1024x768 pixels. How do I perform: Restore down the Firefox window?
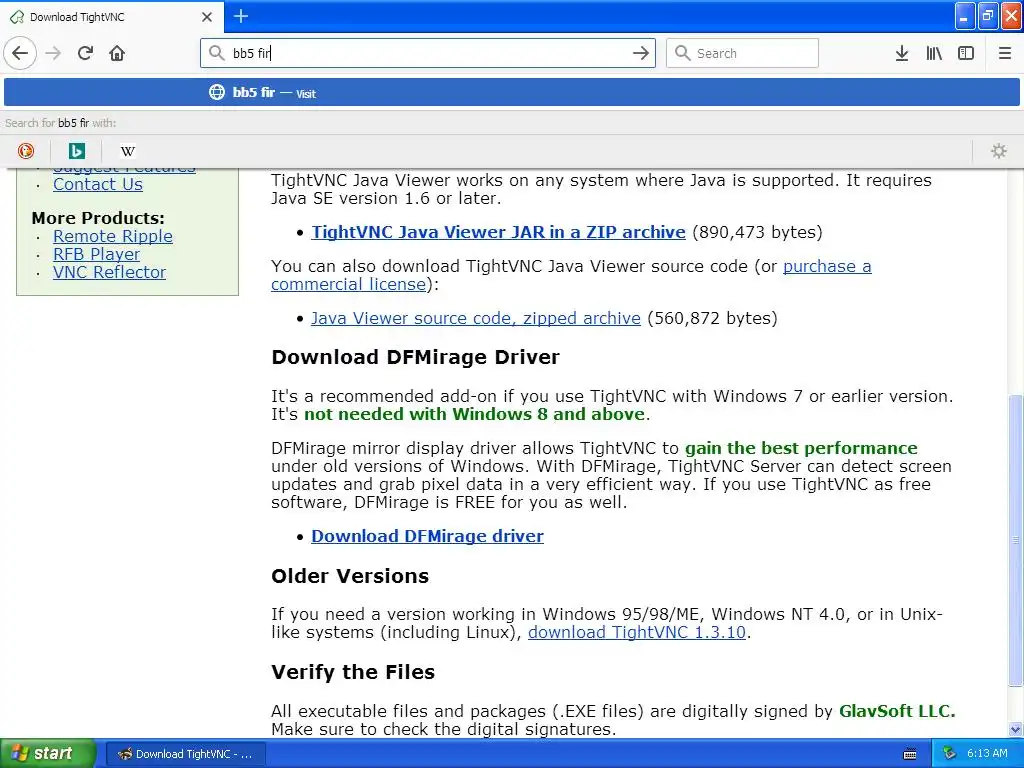tap(988, 16)
